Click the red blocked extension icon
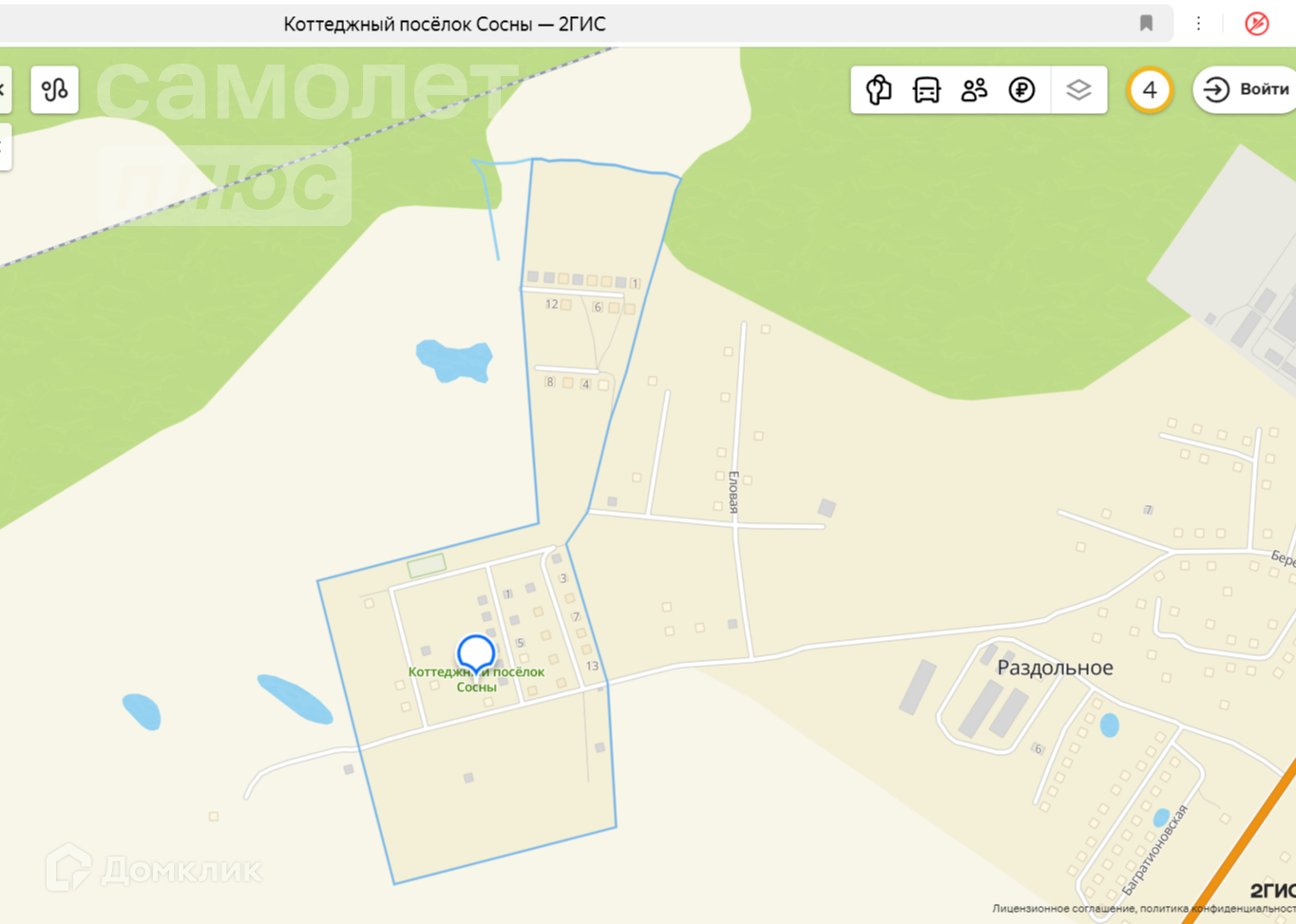The width and height of the screenshot is (1296, 924). point(1257,24)
